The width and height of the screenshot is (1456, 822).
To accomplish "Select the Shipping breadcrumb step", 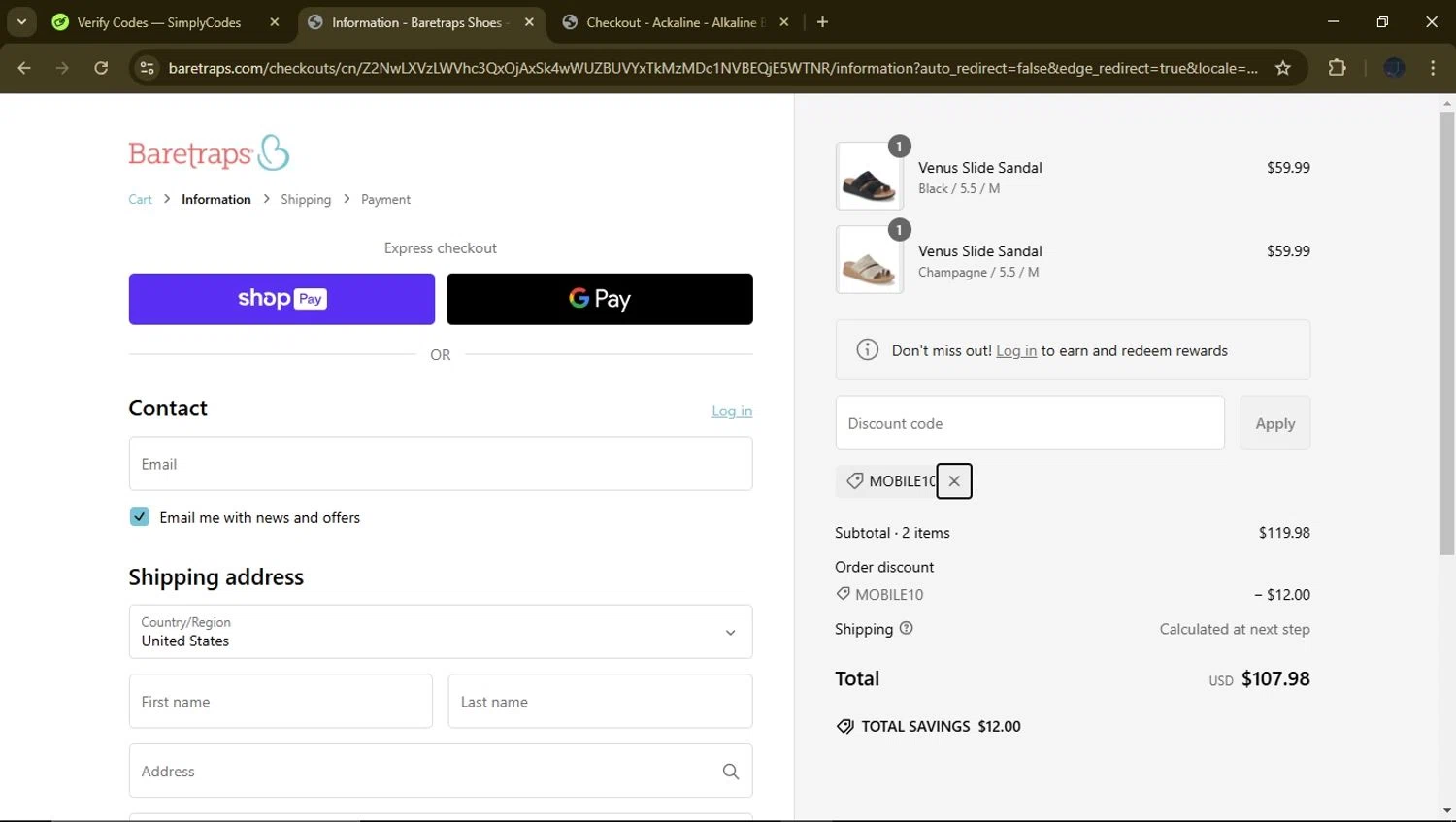I will point(306,199).
